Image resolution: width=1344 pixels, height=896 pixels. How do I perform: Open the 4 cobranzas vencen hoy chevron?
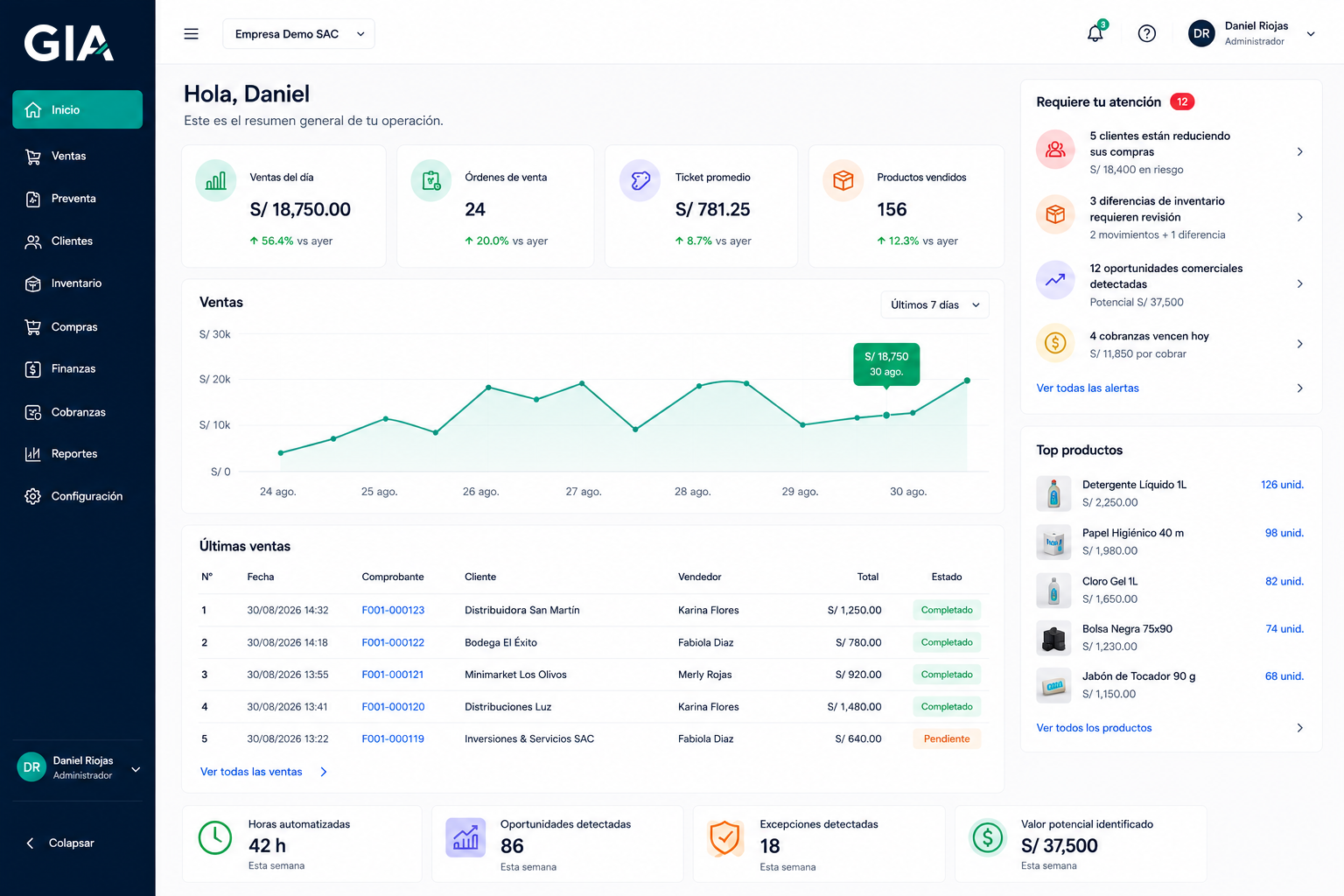(x=1299, y=344)
